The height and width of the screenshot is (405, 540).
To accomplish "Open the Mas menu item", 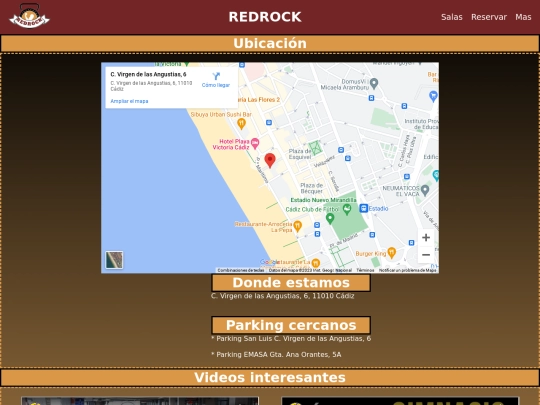I will pyautogui.click(x=523, y=17).
